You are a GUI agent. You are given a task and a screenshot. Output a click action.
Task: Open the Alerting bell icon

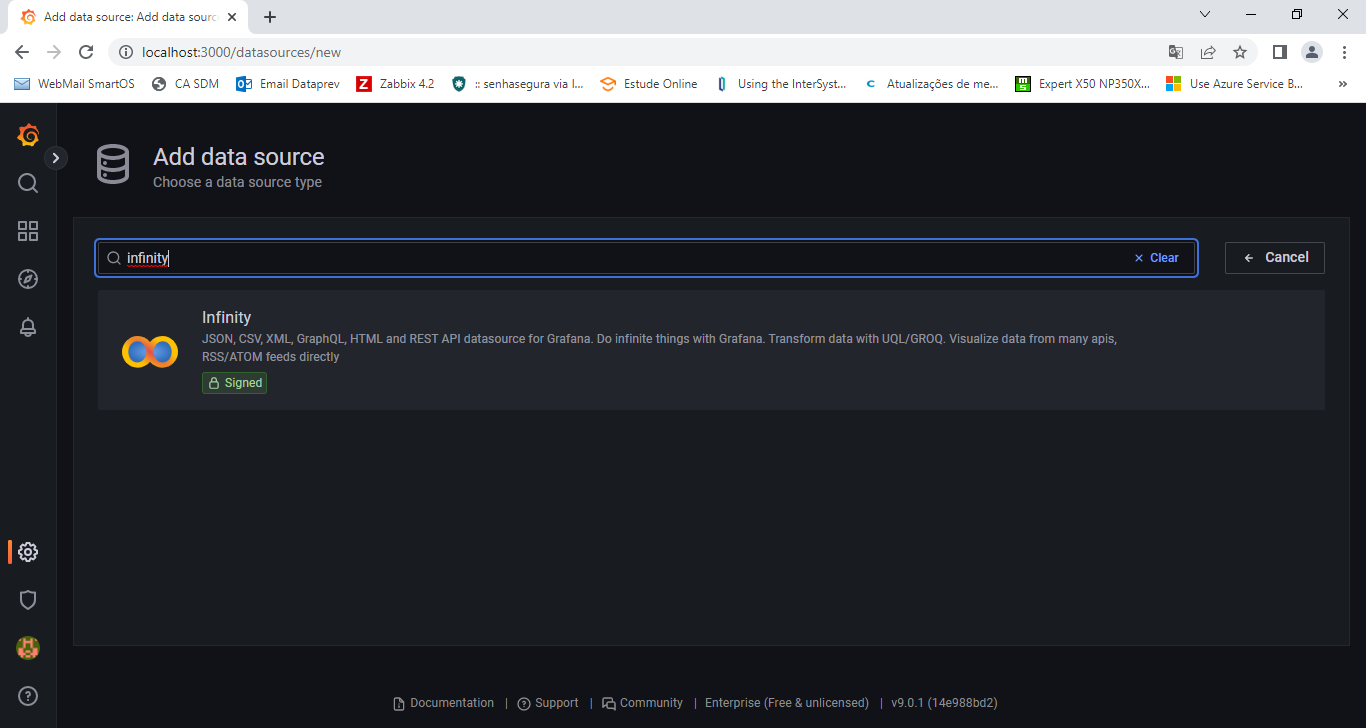28,327
